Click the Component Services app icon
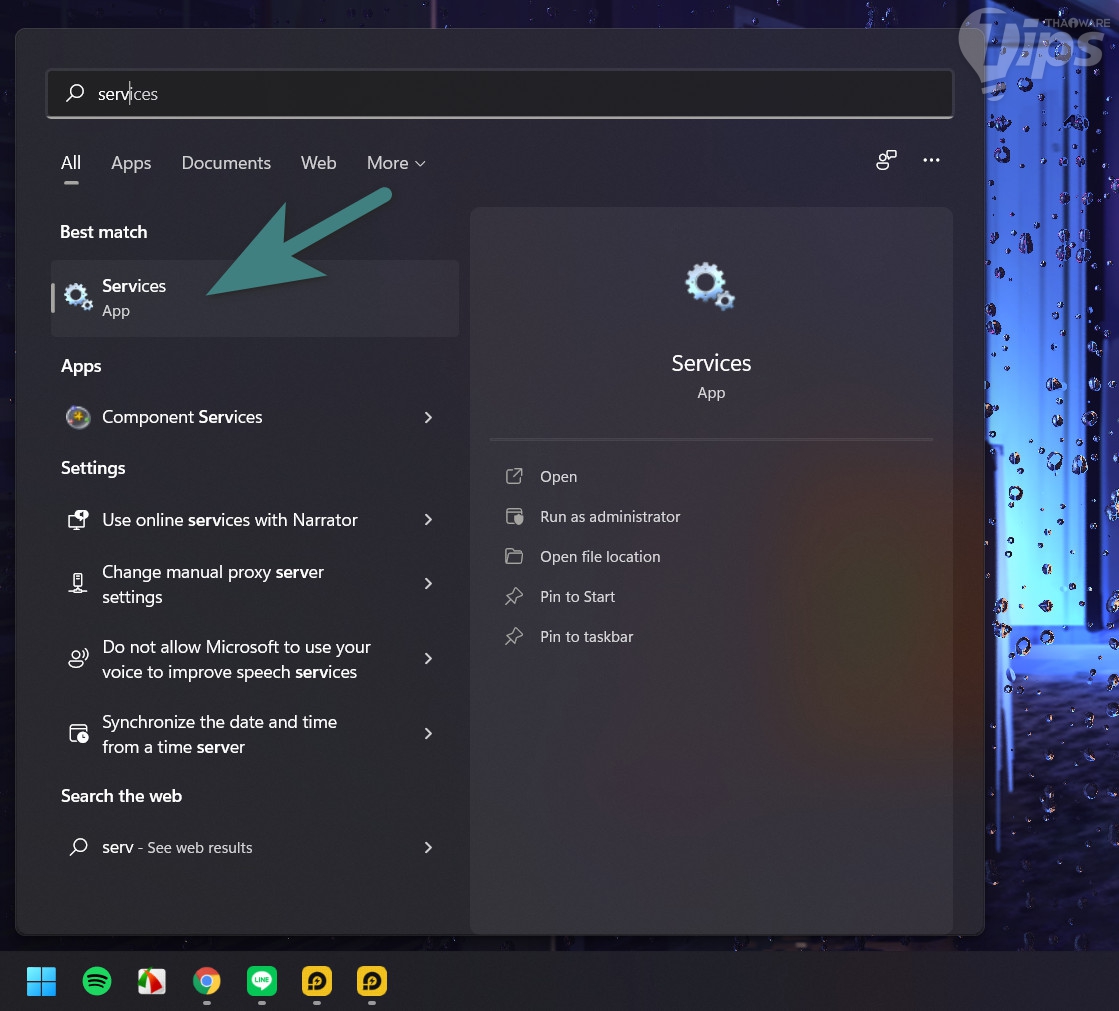The image size is (1119, 1011). coord(78,417)
